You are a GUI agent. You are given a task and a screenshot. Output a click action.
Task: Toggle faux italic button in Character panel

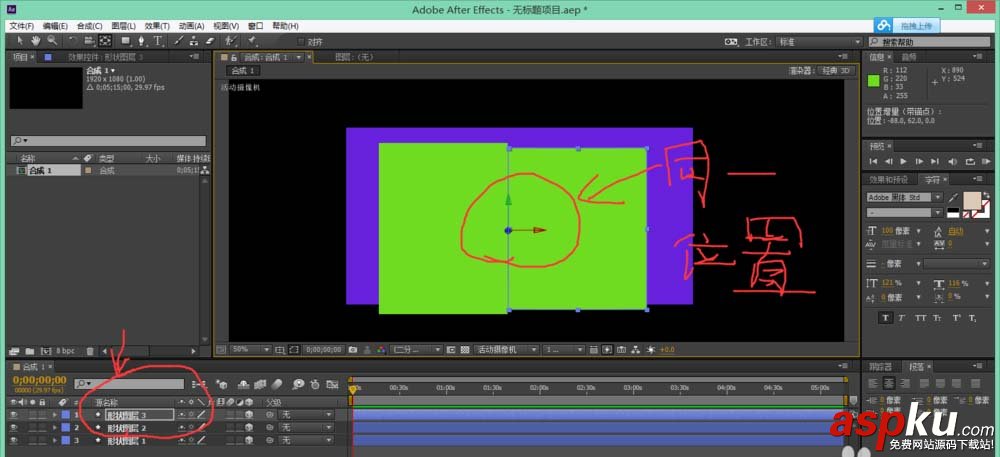[902, 317]
